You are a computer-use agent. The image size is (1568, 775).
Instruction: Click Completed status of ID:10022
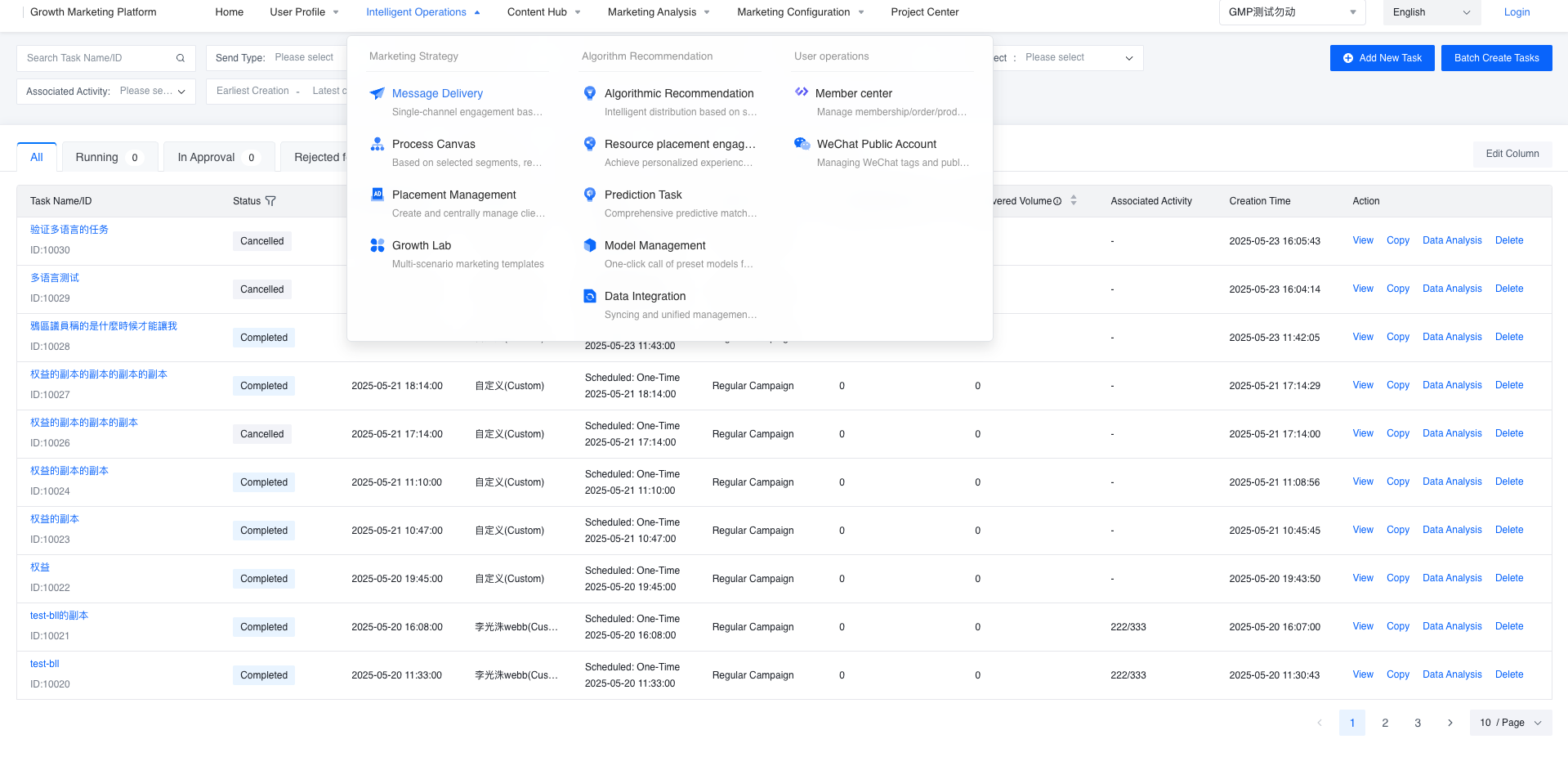(x=264, y=579)
